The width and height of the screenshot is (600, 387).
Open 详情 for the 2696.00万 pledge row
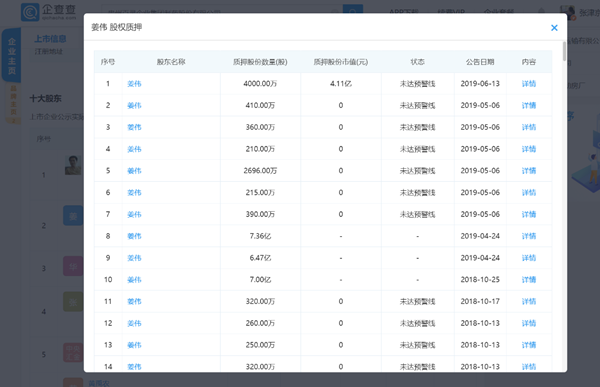click(528, 171)
